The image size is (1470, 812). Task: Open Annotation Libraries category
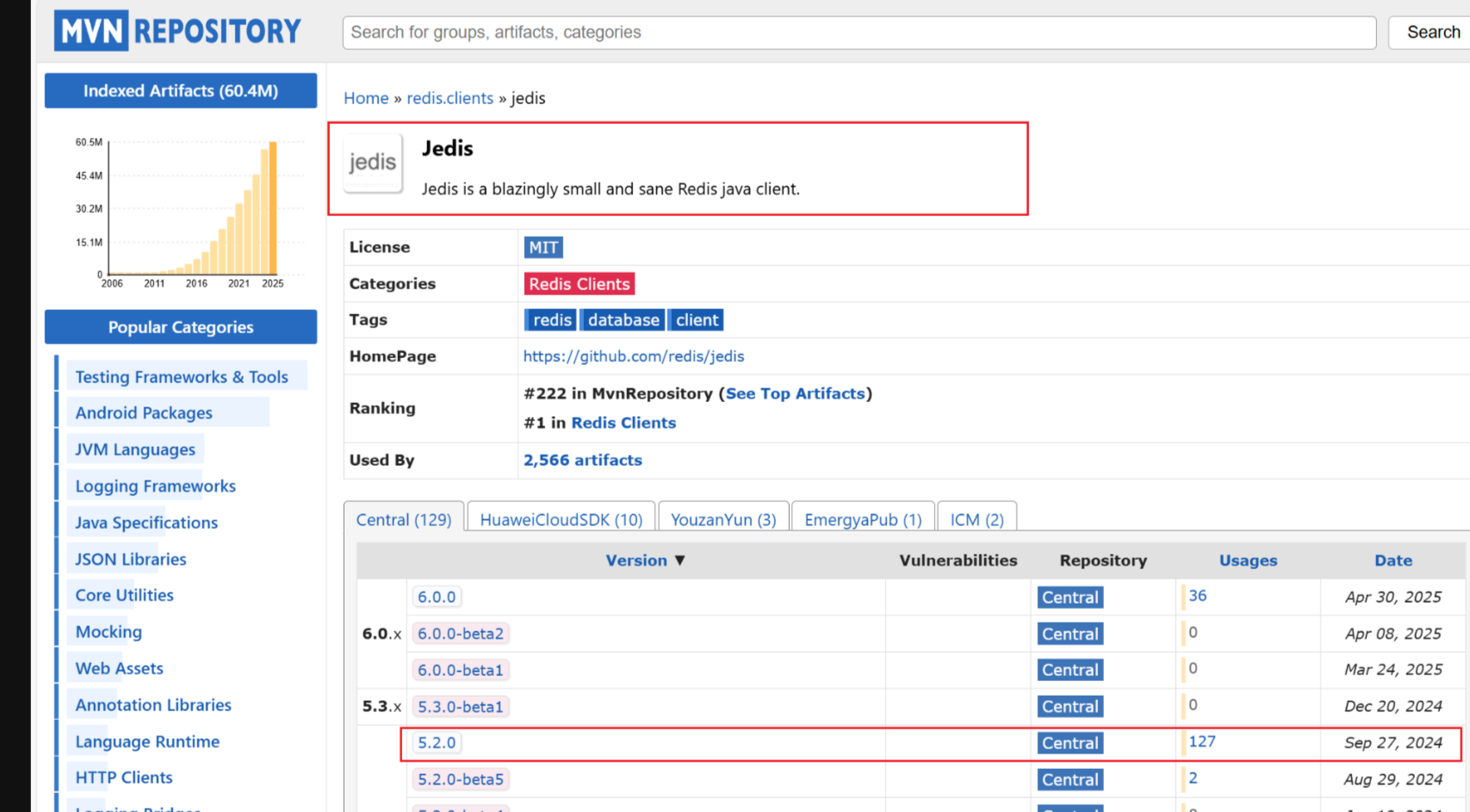point(153,705)
